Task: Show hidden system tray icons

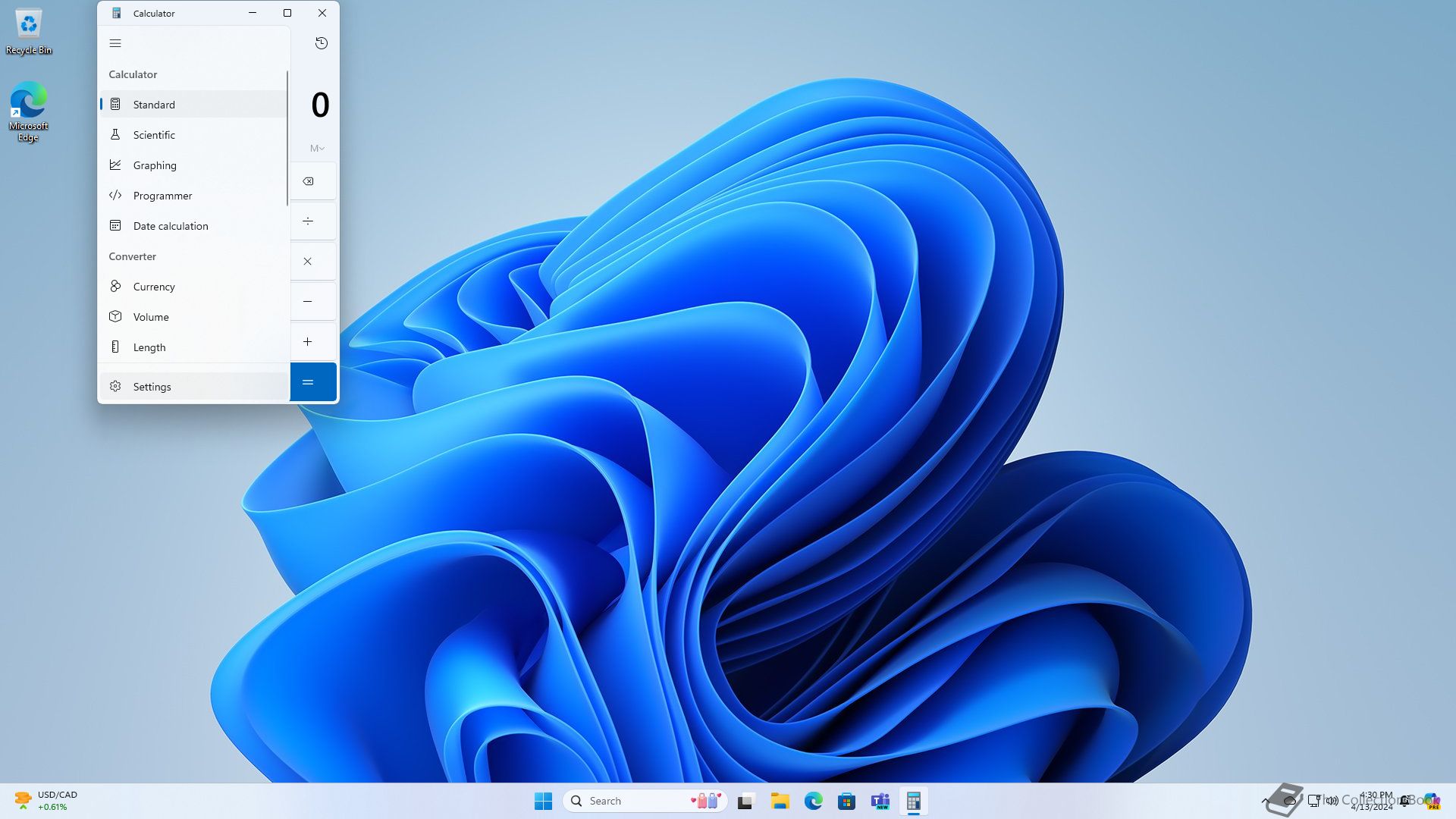Action: (x=1265, y=801)
